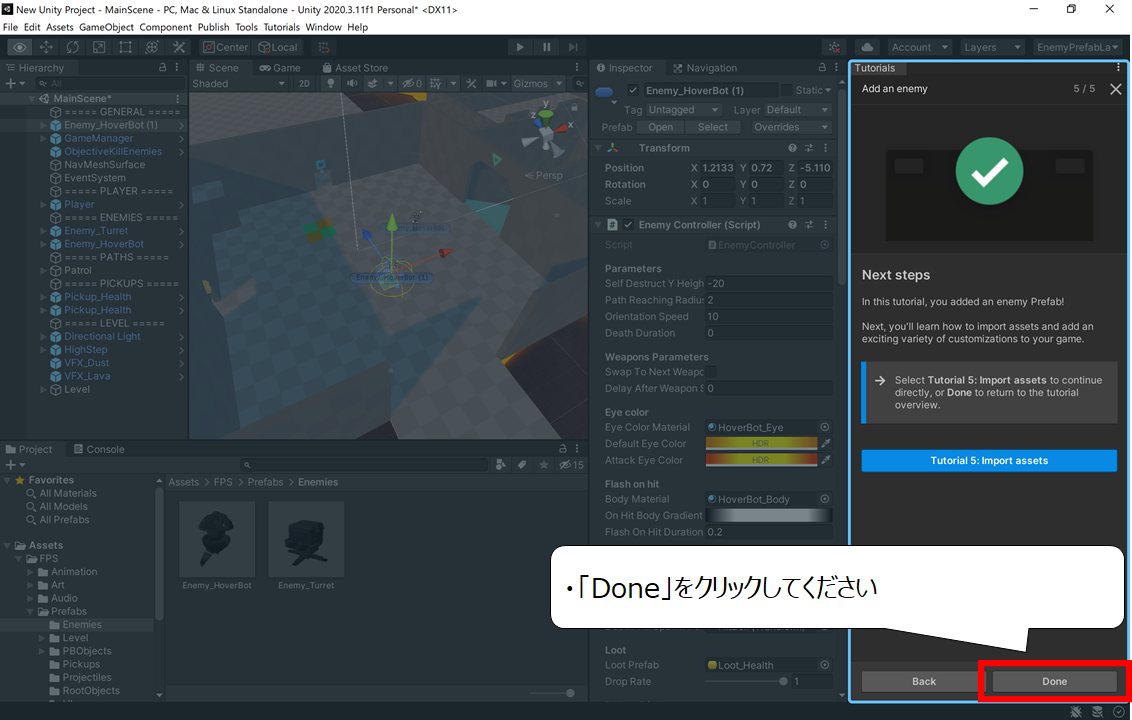Toggle hidden packages count in Project
The image size is (1132, 720).
pos(571,465)
